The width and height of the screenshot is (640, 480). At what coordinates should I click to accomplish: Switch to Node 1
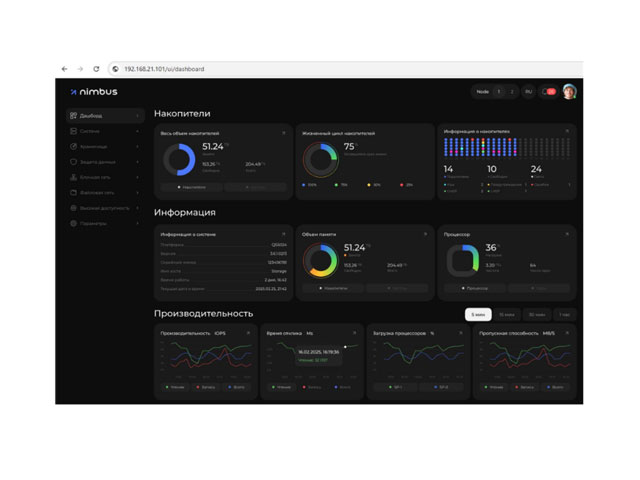pos(499,92)
